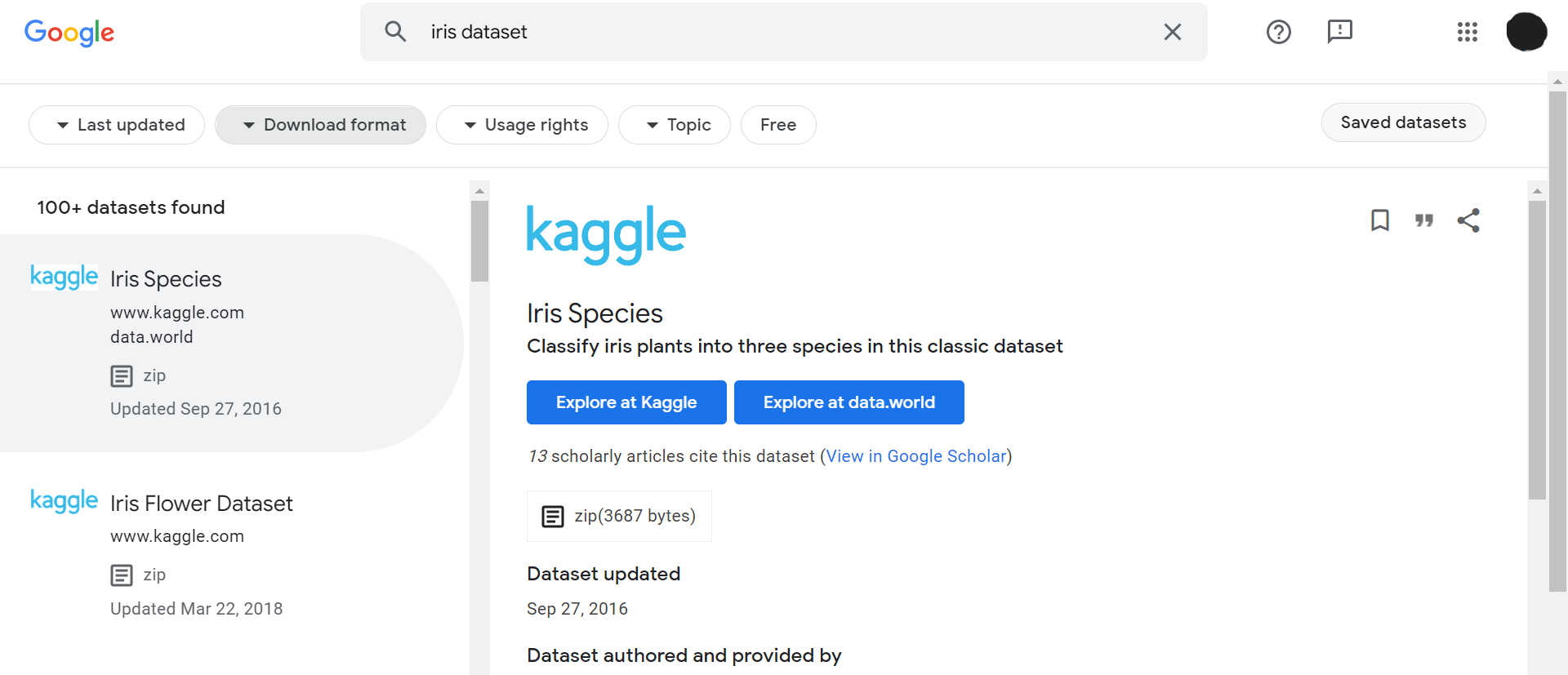Image resolution: width=1568 pixels, height=675 pixels.
Task: Open View in Google Scholar link
Action: tap(916, 456)
